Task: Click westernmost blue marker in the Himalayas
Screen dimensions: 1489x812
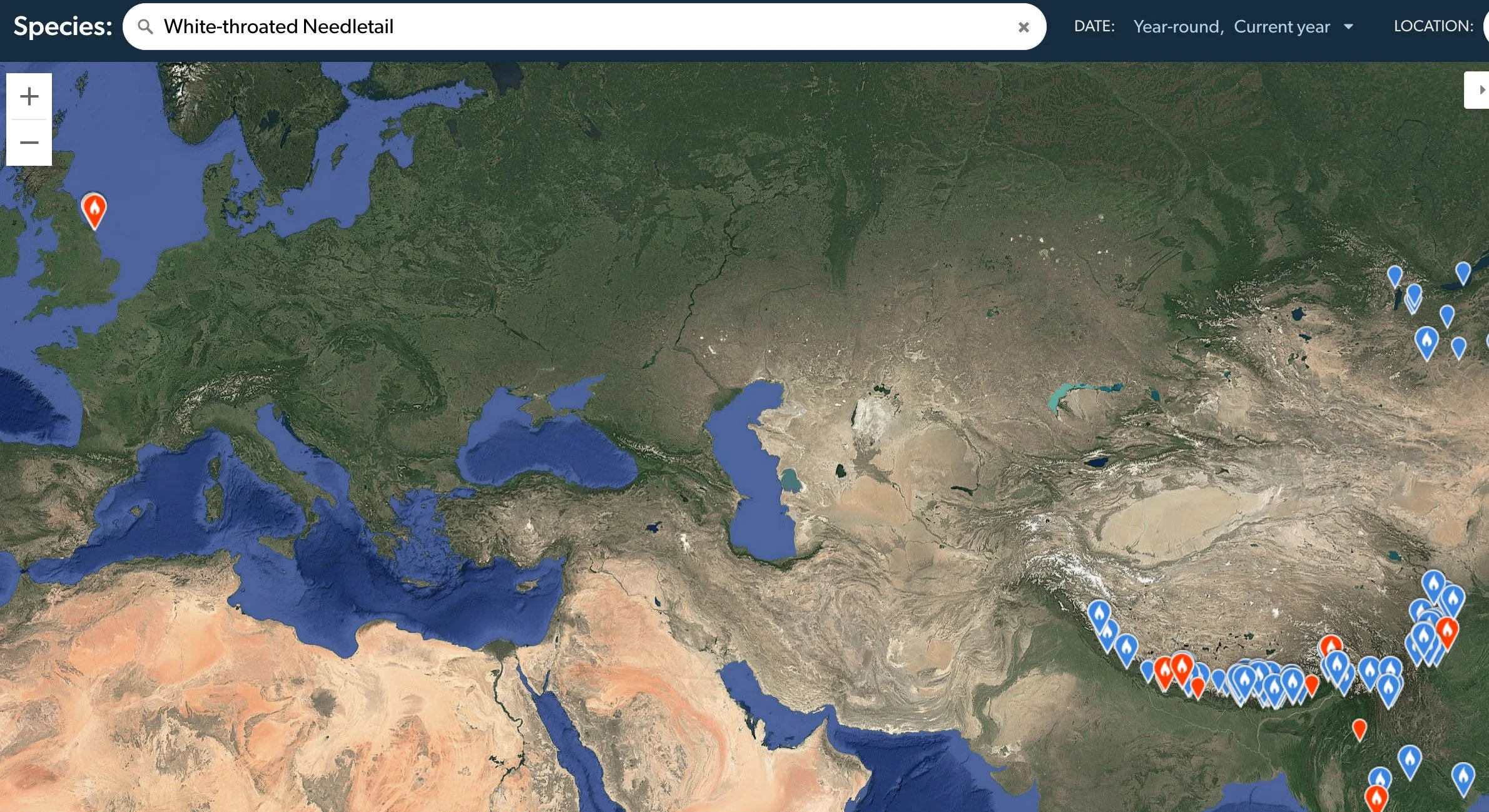Action: [1099, 614]
